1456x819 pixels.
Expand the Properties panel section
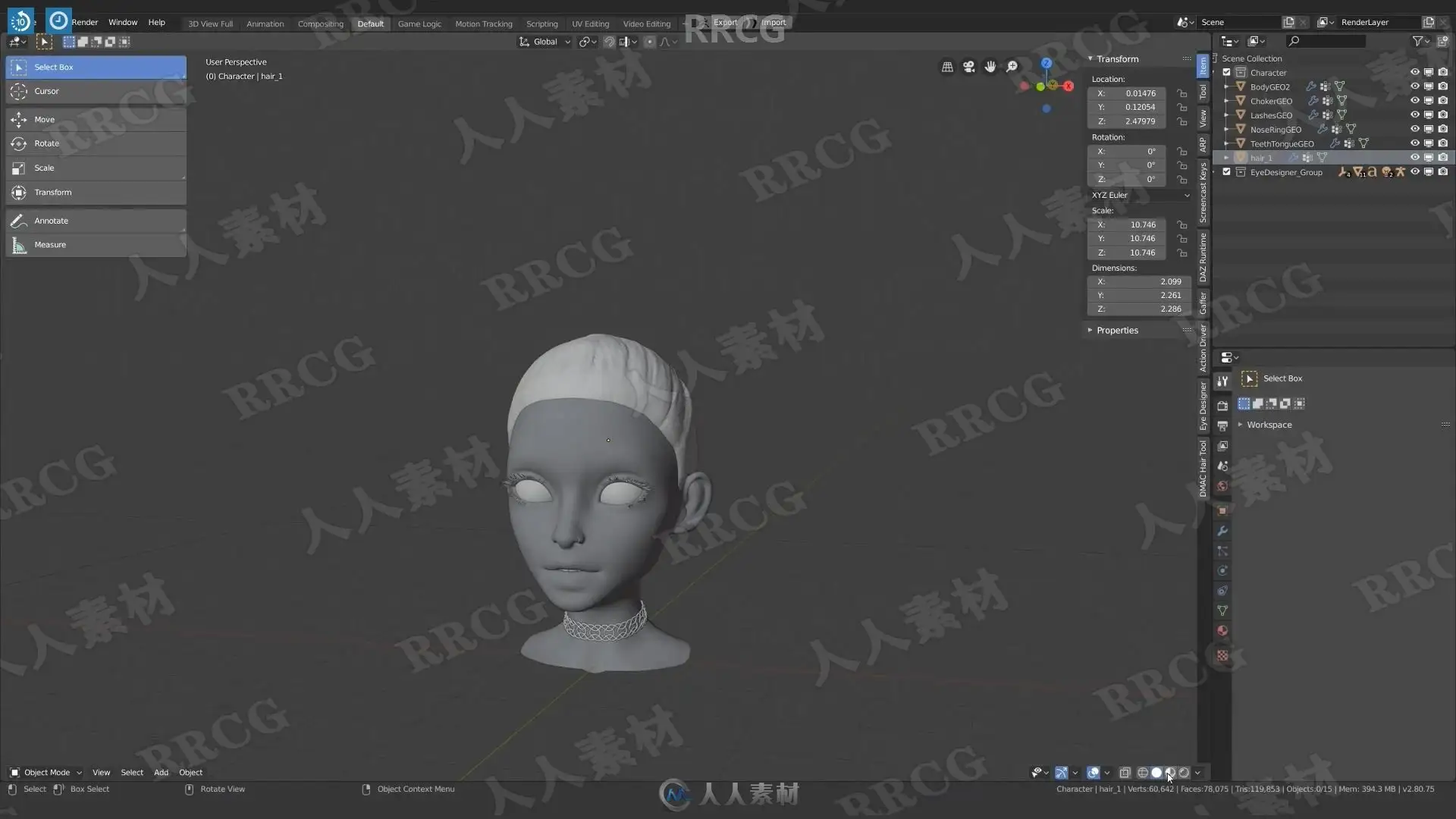click(1117, 331)
